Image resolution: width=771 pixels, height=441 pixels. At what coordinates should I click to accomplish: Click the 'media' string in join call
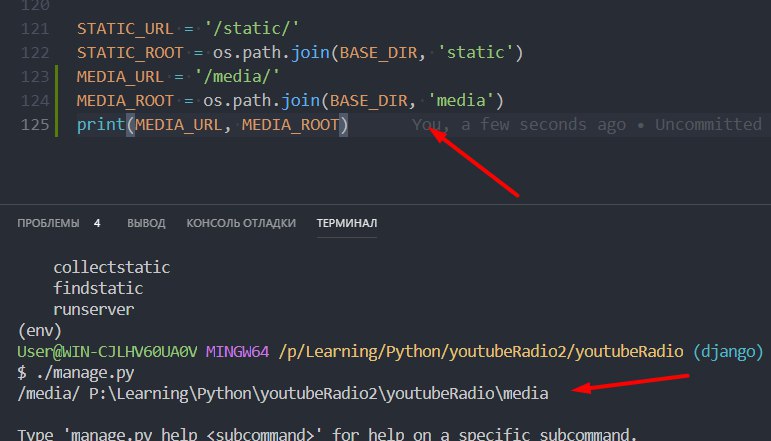(461, 101)
